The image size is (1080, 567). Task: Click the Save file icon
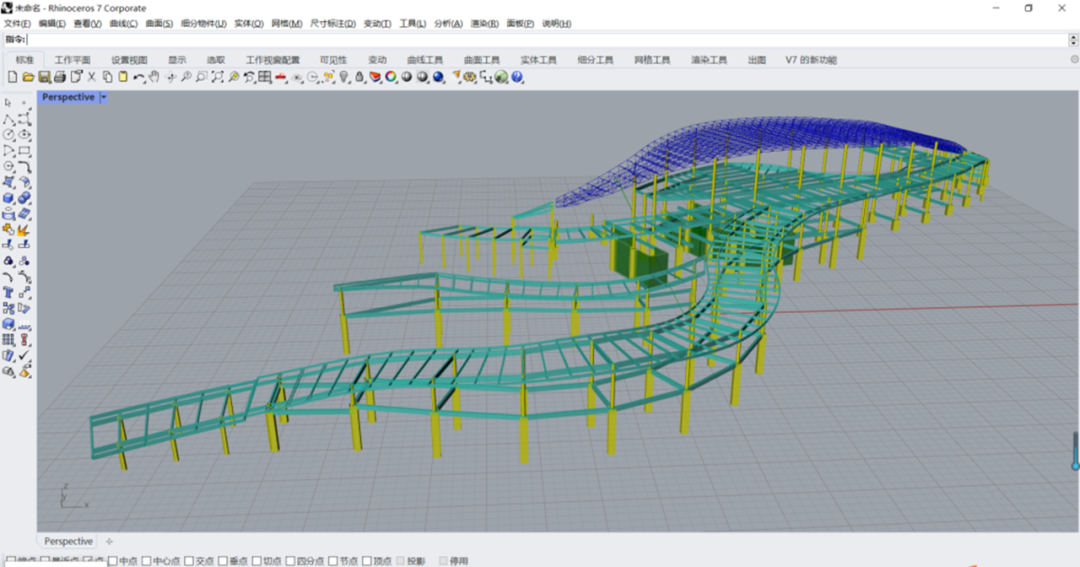click(x=44, y=77)
